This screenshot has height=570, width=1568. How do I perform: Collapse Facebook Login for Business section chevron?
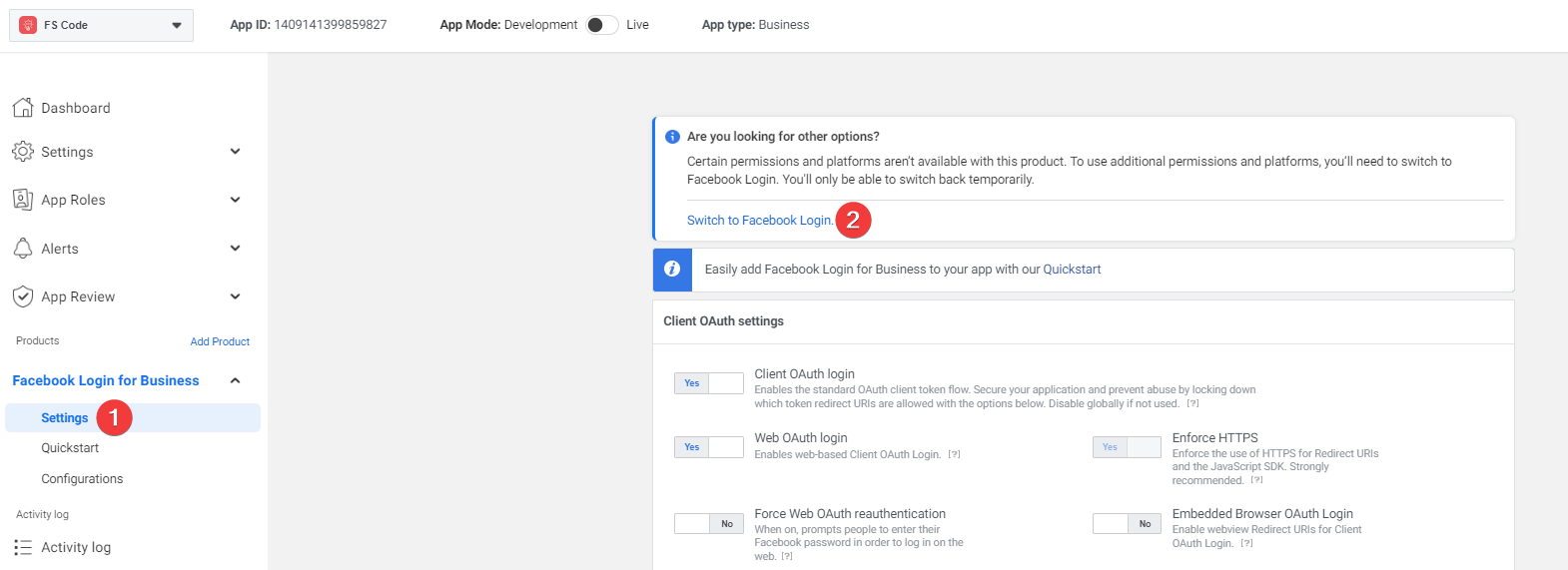236,380
